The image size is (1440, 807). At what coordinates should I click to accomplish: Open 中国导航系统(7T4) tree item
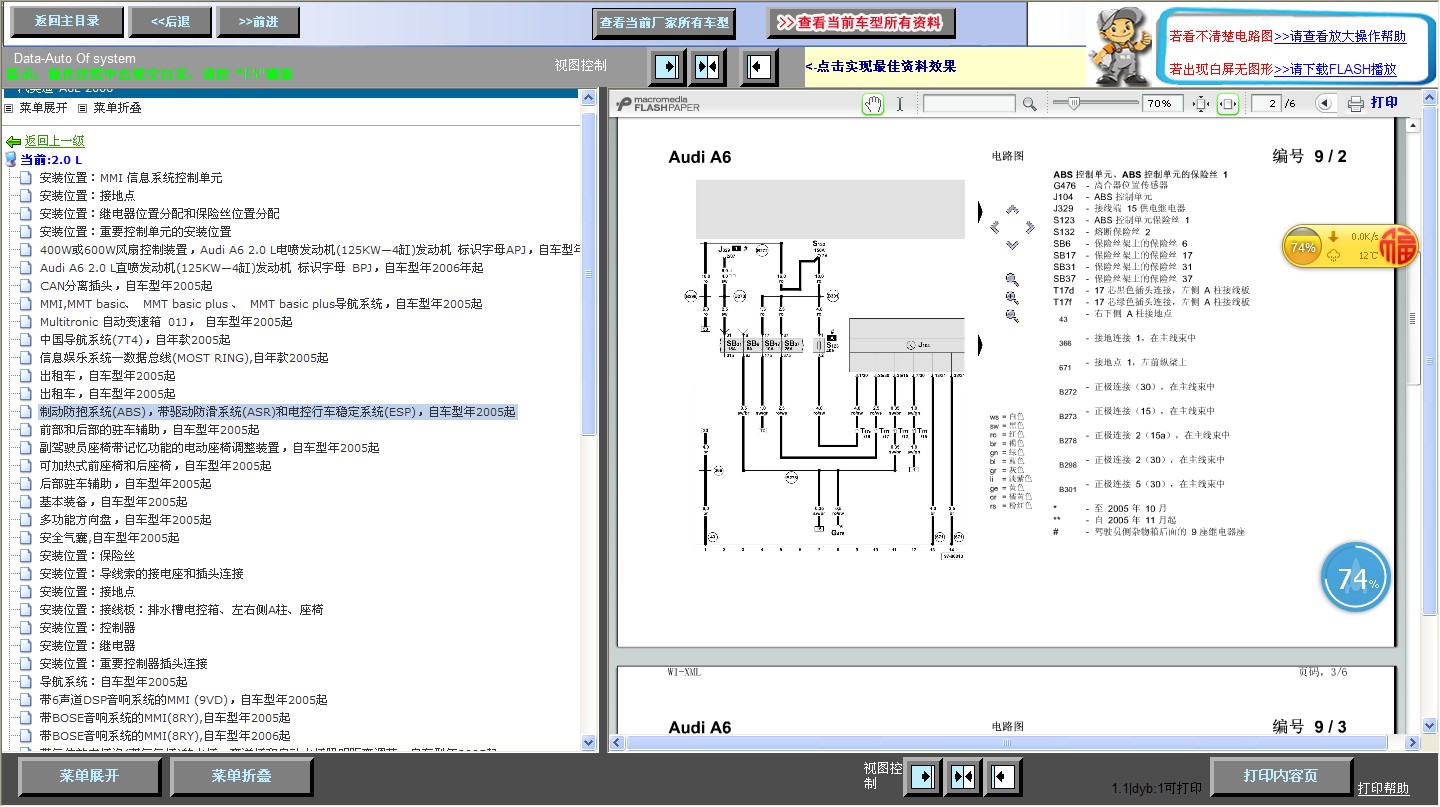point(135,340)
